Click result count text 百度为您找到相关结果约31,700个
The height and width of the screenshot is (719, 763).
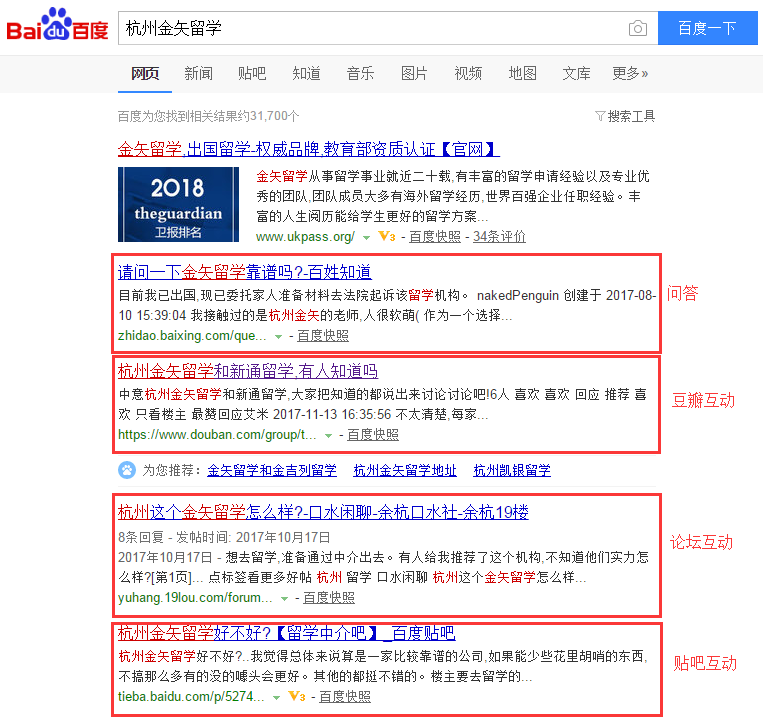pos(208,116)
